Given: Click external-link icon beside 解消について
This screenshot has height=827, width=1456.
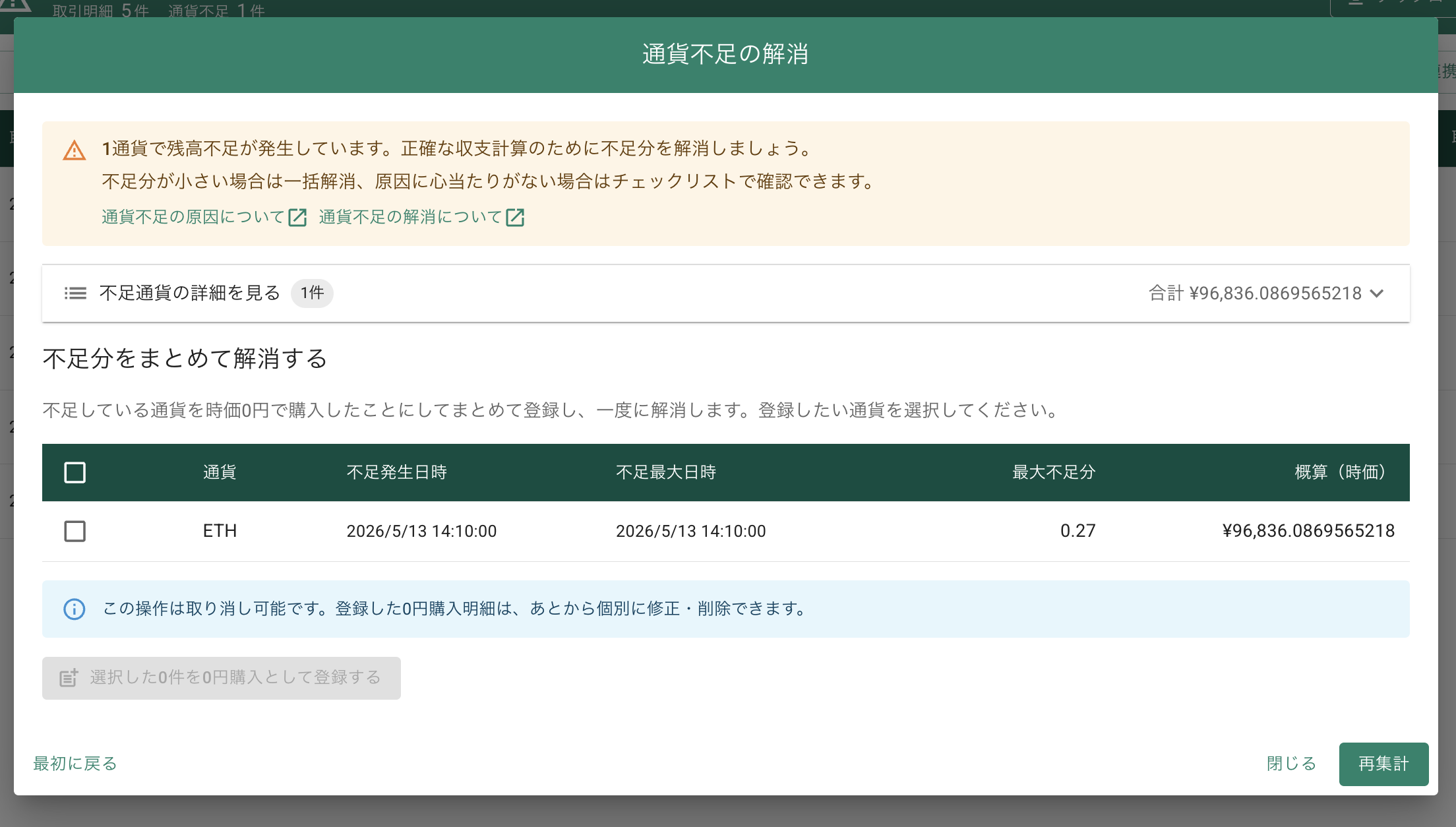Looking at the screenshot, I should 515,217.
